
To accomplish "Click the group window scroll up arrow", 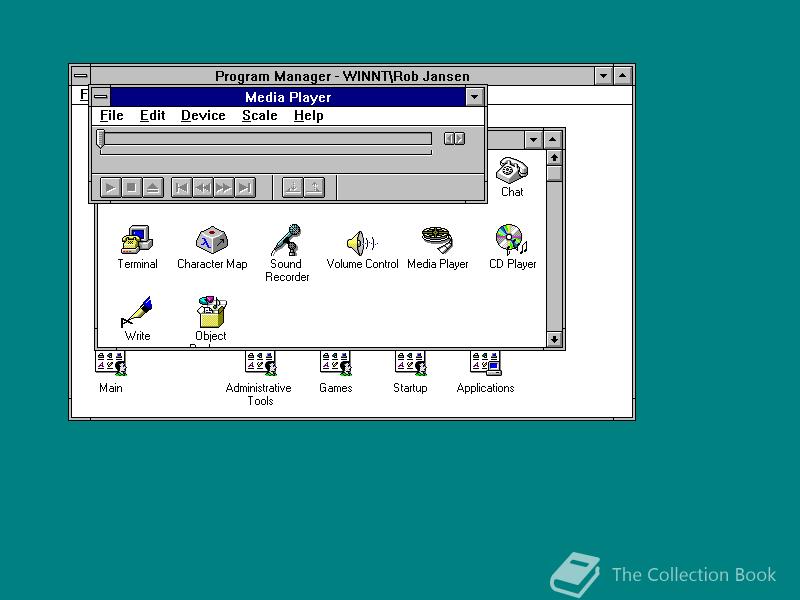I will click(x=554, y=158).
